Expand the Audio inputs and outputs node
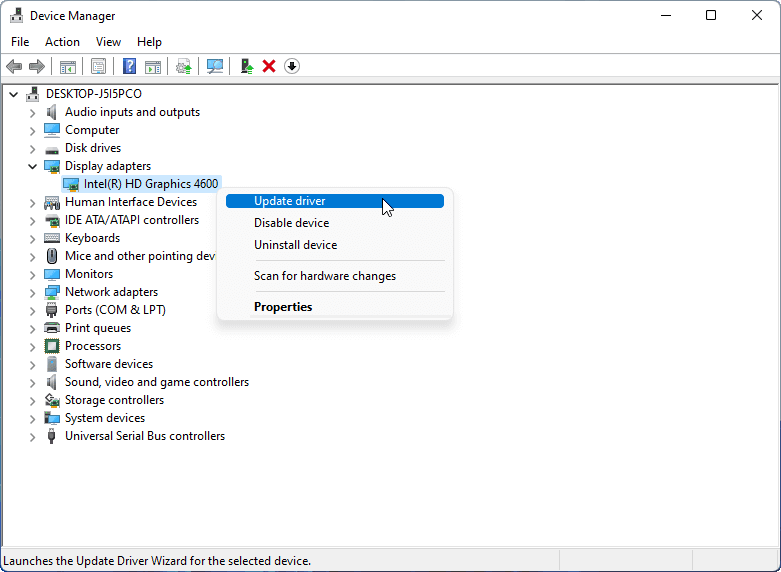The image size is (781, 572). [32, 112]
